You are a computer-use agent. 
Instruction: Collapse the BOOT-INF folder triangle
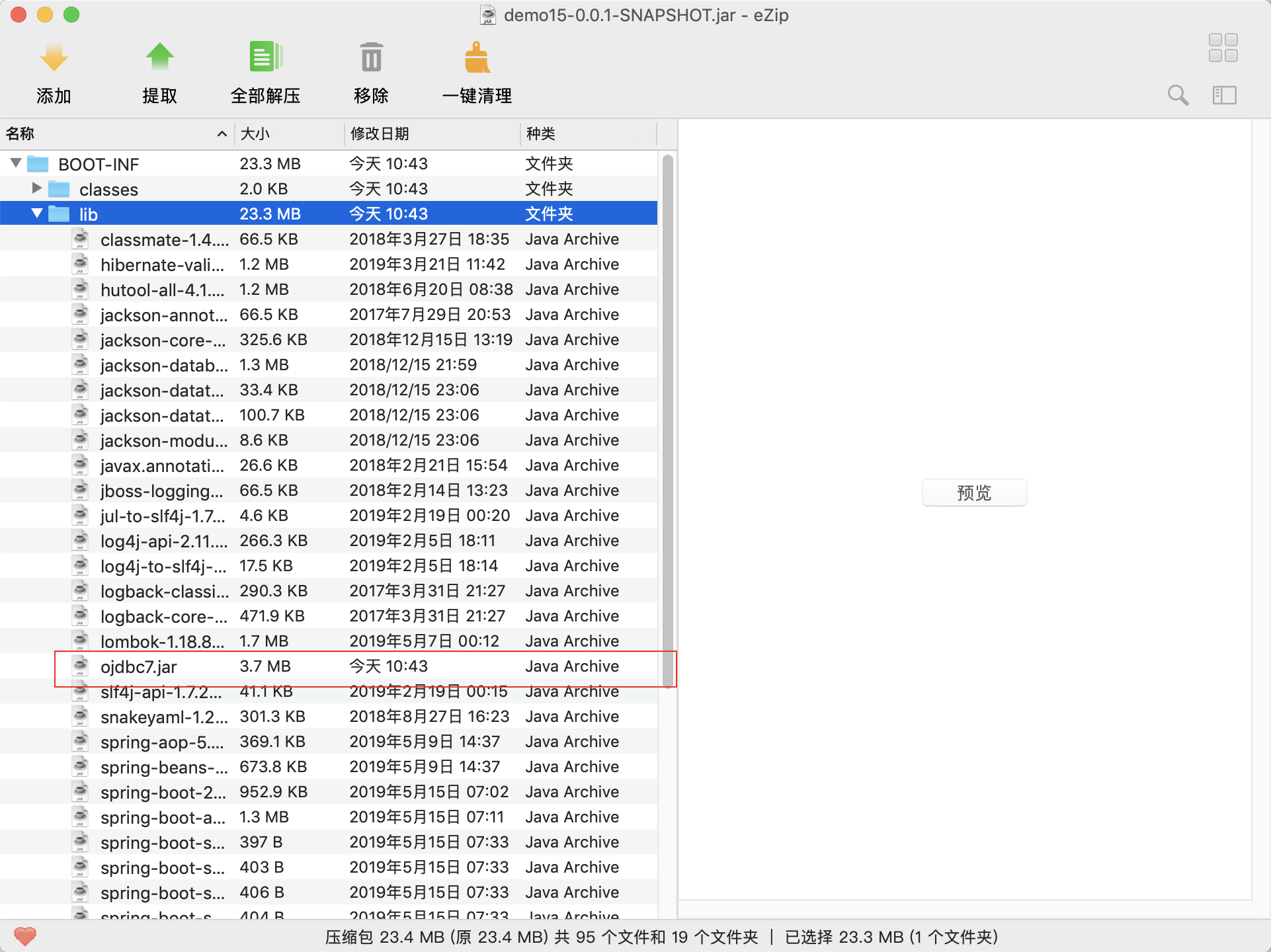click(17, 163)
